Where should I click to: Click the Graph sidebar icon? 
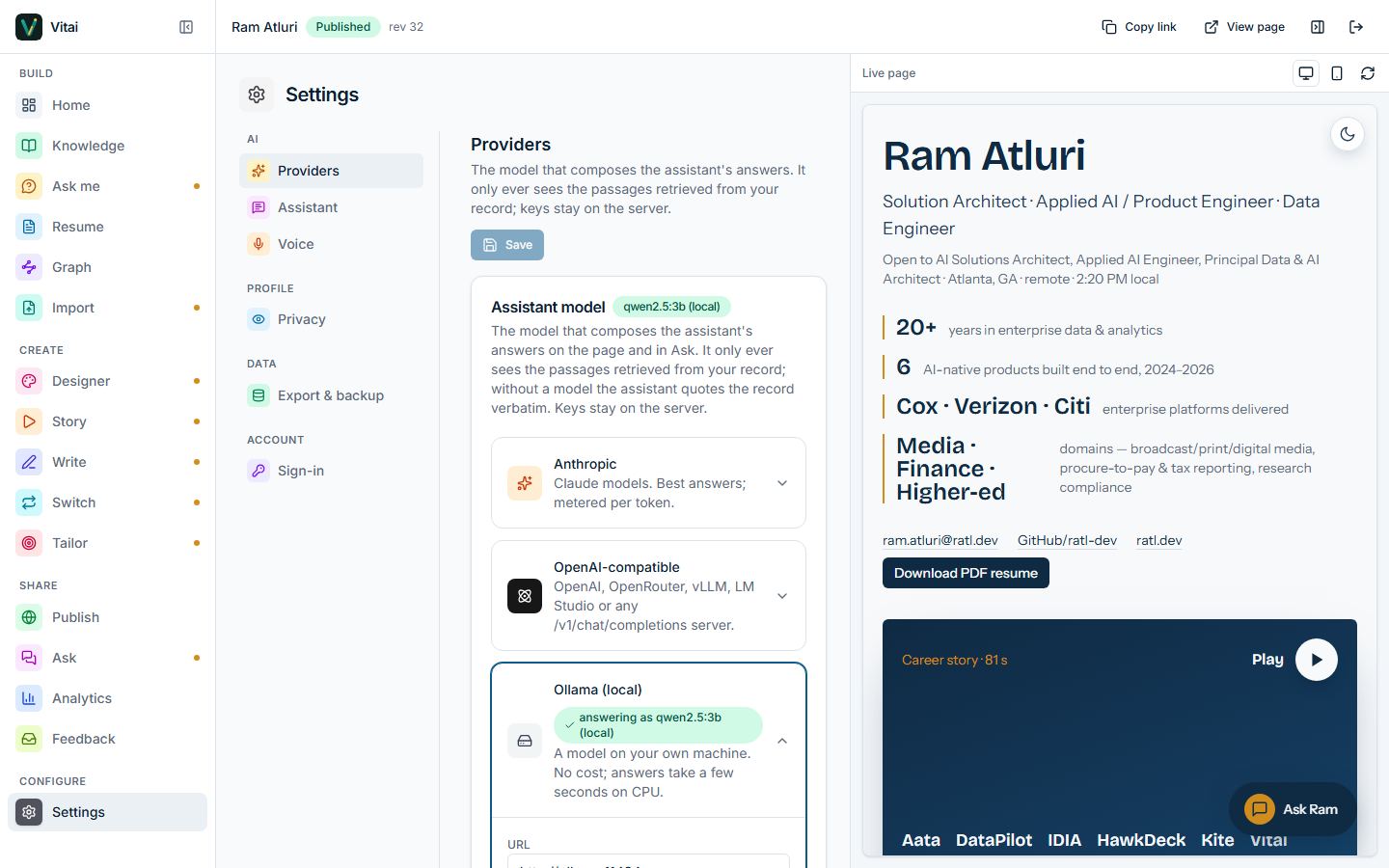coord(29,267)
